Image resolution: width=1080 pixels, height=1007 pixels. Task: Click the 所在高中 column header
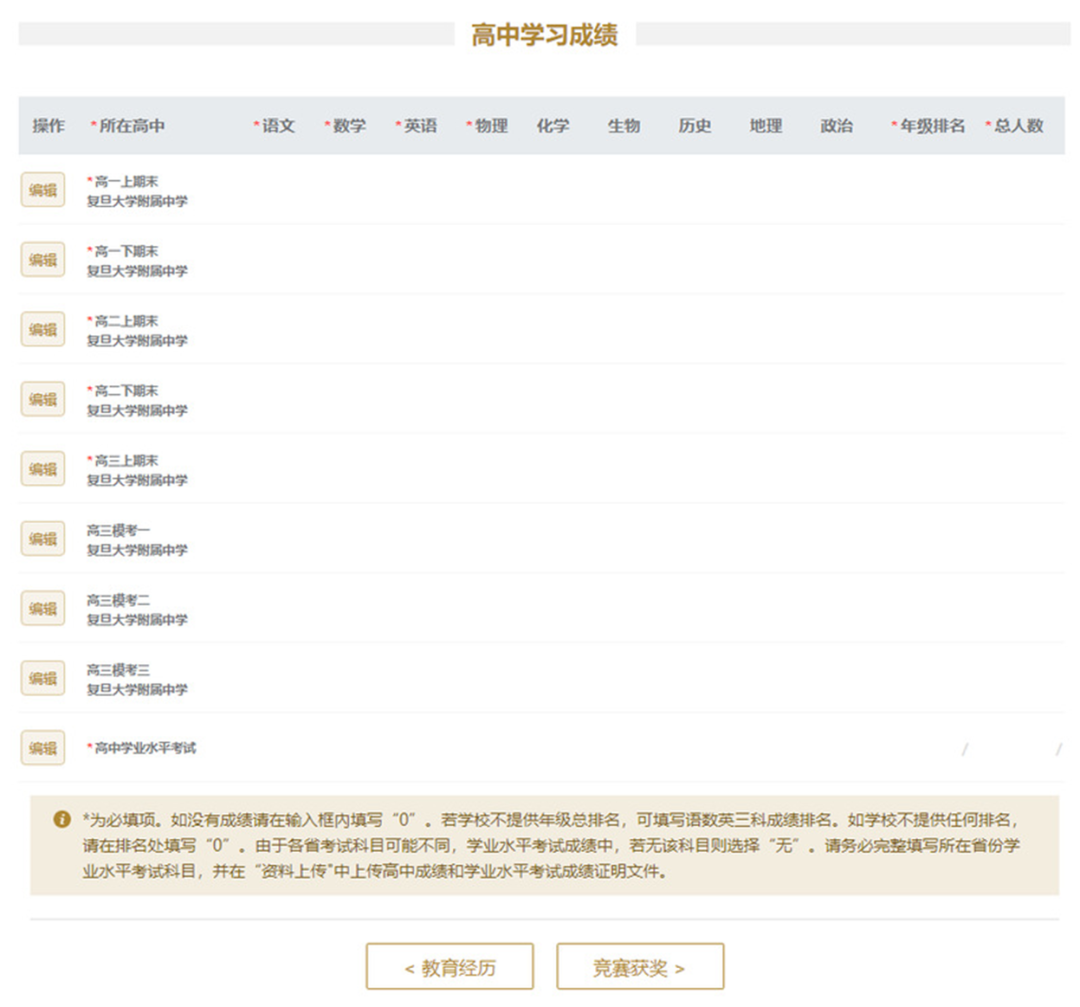point(131,126)
